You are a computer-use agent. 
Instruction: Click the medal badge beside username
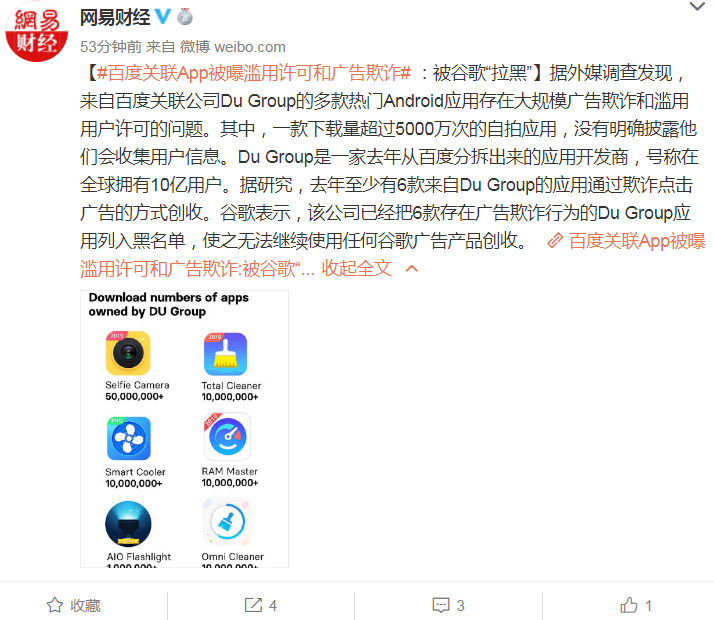(x=184, y=17)
